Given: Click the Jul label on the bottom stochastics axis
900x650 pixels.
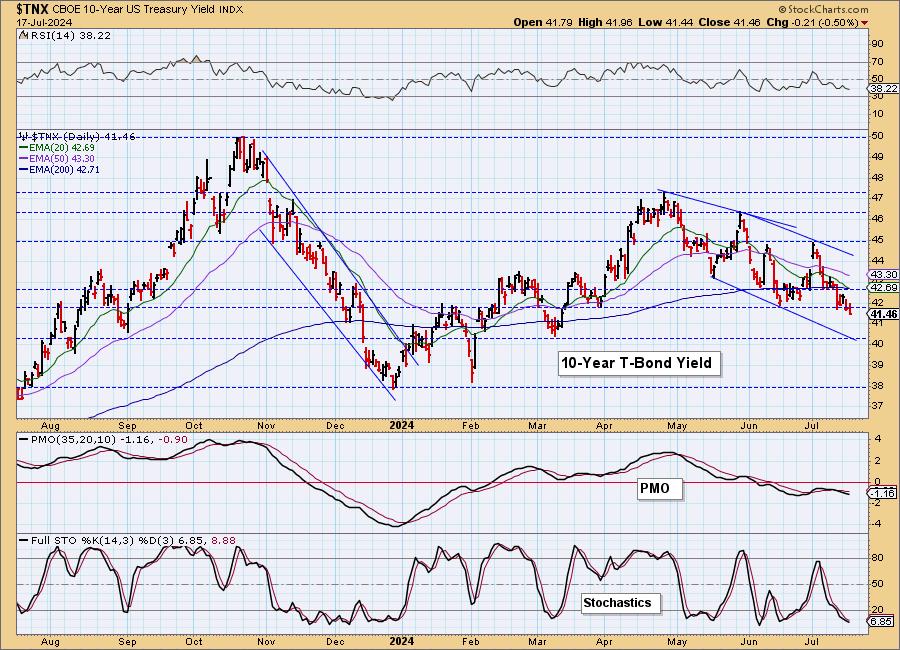Looking at the screenshot, I should pos(811,641).
